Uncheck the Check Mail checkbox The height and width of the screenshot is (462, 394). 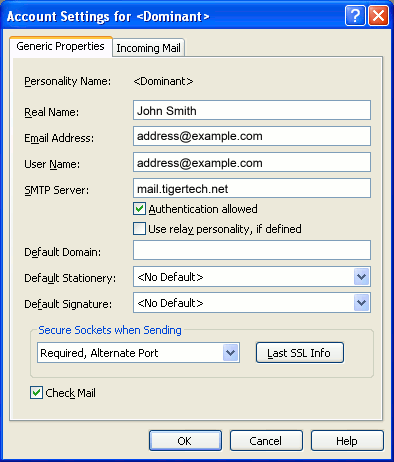pyautogui.click(x=36, y=393)
